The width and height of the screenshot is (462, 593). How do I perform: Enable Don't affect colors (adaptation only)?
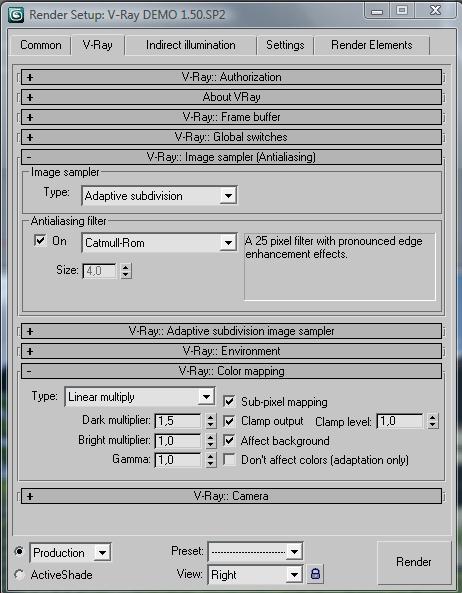click(229, 460)
